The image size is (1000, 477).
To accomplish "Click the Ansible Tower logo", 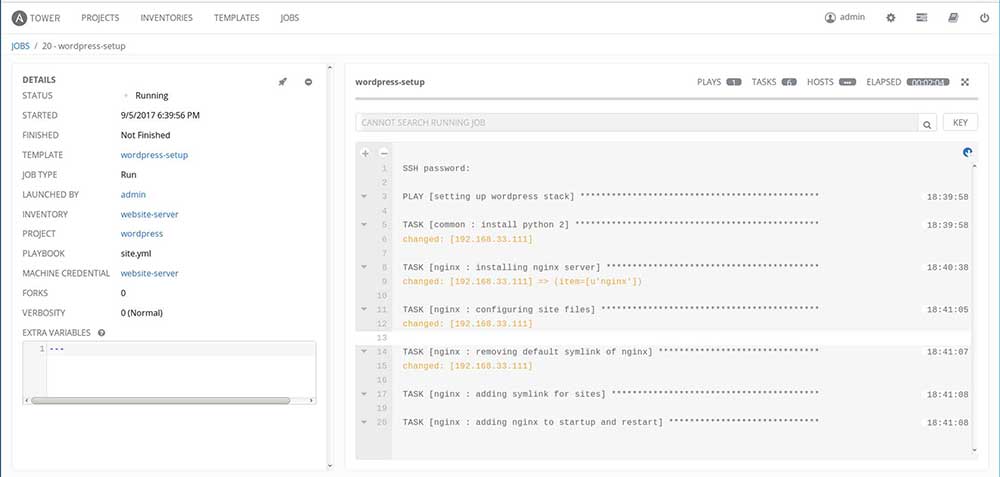I will click(x=38, y=18).
